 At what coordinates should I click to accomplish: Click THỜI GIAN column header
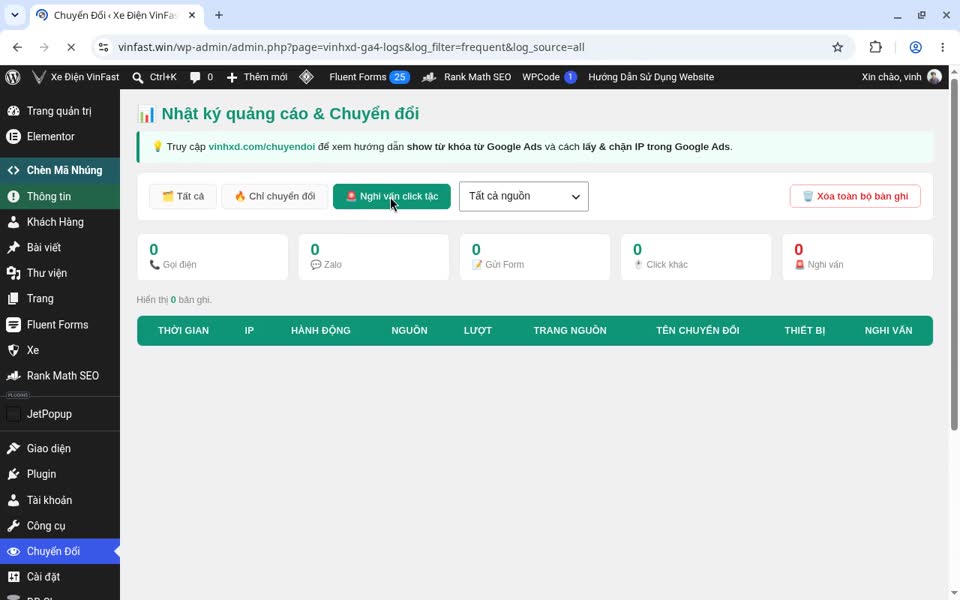pyautogui.click(x=183, y=331)
